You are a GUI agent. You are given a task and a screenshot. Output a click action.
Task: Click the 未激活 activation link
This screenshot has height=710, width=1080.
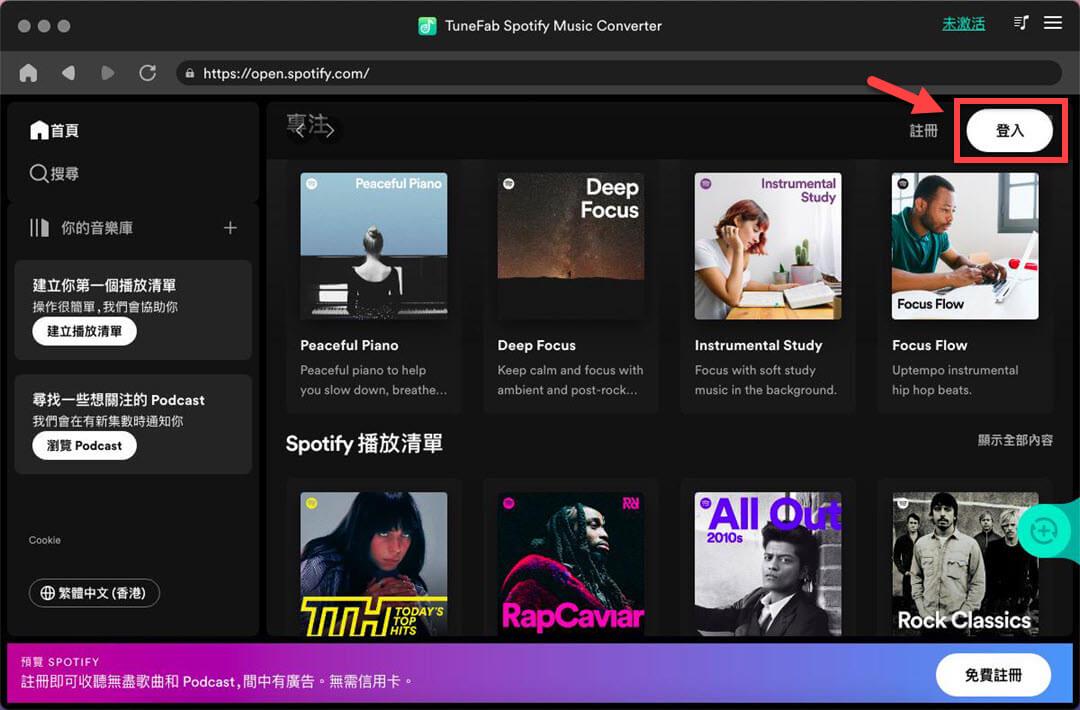[963, 24]
